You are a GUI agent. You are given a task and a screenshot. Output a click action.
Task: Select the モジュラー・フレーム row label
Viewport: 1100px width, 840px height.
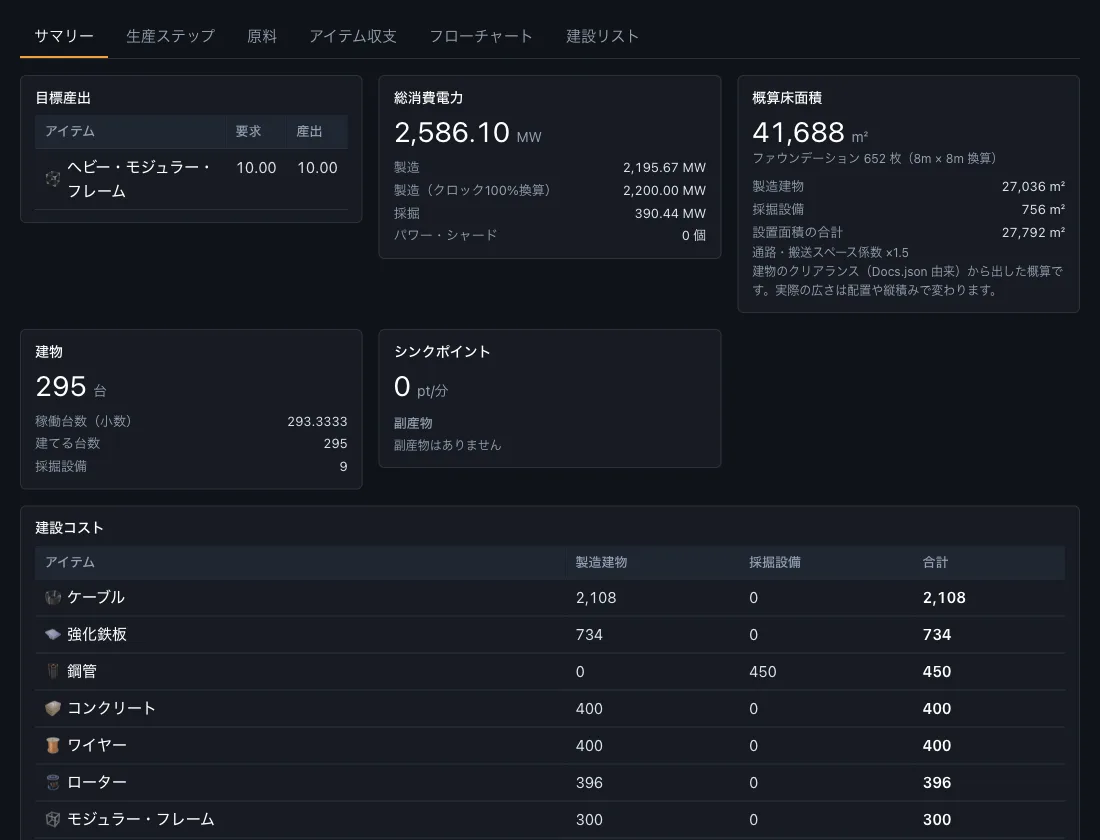141,819
